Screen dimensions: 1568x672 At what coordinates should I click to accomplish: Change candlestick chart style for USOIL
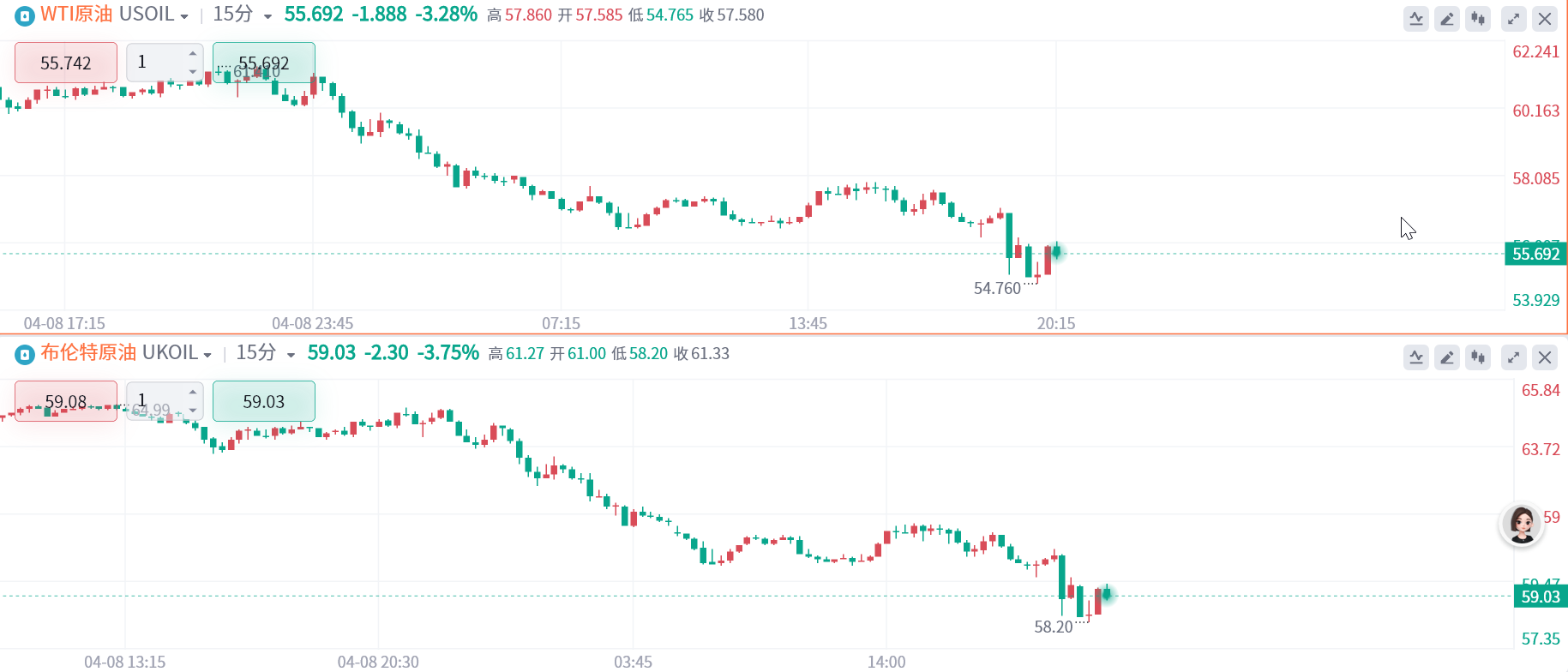[1478, 19]
